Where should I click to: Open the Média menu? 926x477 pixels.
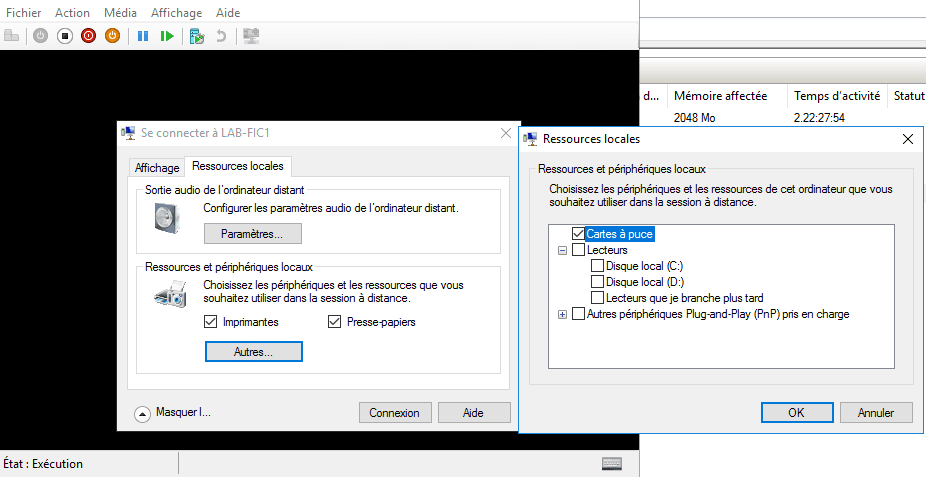pos(120,12)
